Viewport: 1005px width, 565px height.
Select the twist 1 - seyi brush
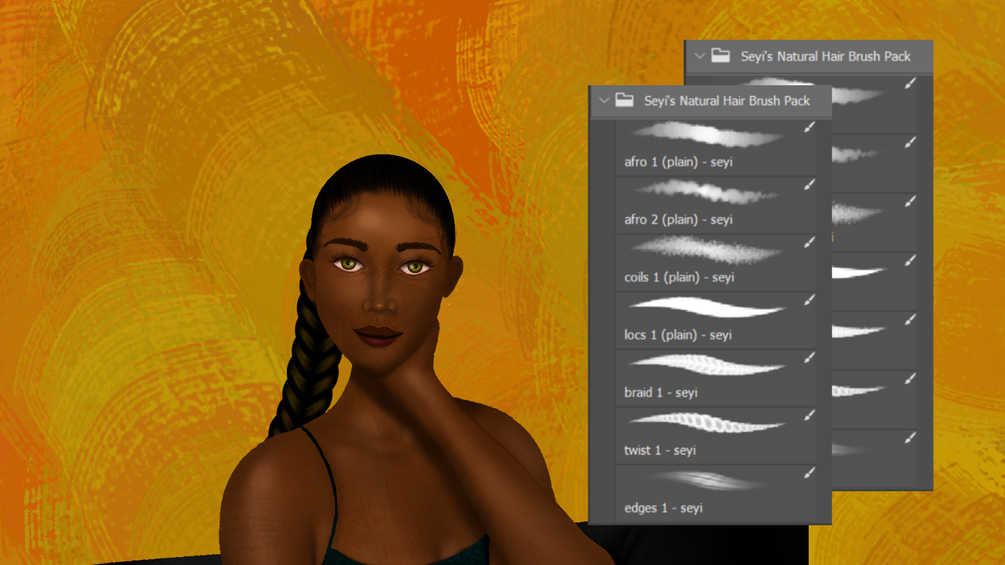(716, 436)
